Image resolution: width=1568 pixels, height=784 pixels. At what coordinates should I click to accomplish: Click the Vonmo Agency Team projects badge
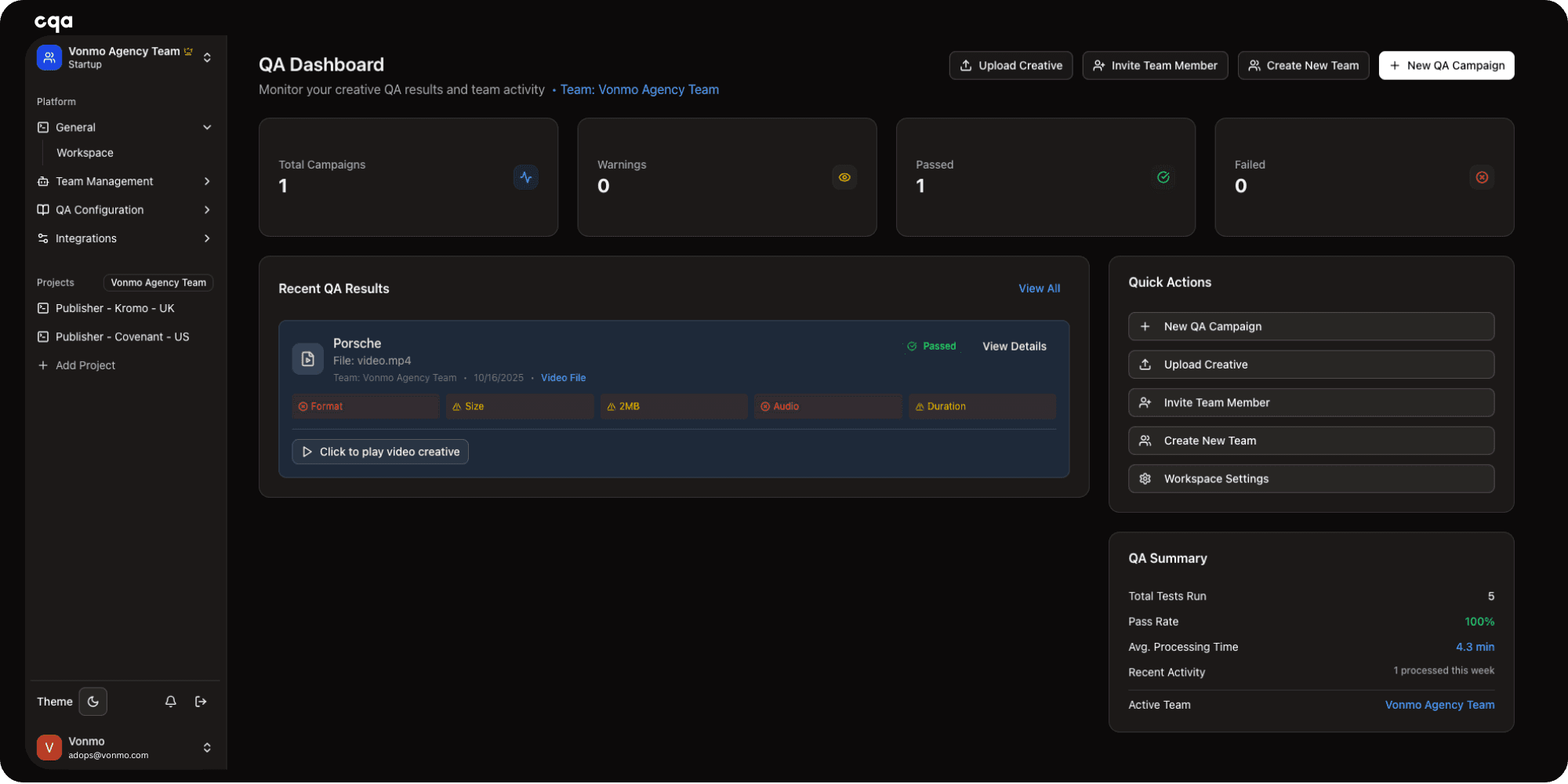tap(158, 282)
